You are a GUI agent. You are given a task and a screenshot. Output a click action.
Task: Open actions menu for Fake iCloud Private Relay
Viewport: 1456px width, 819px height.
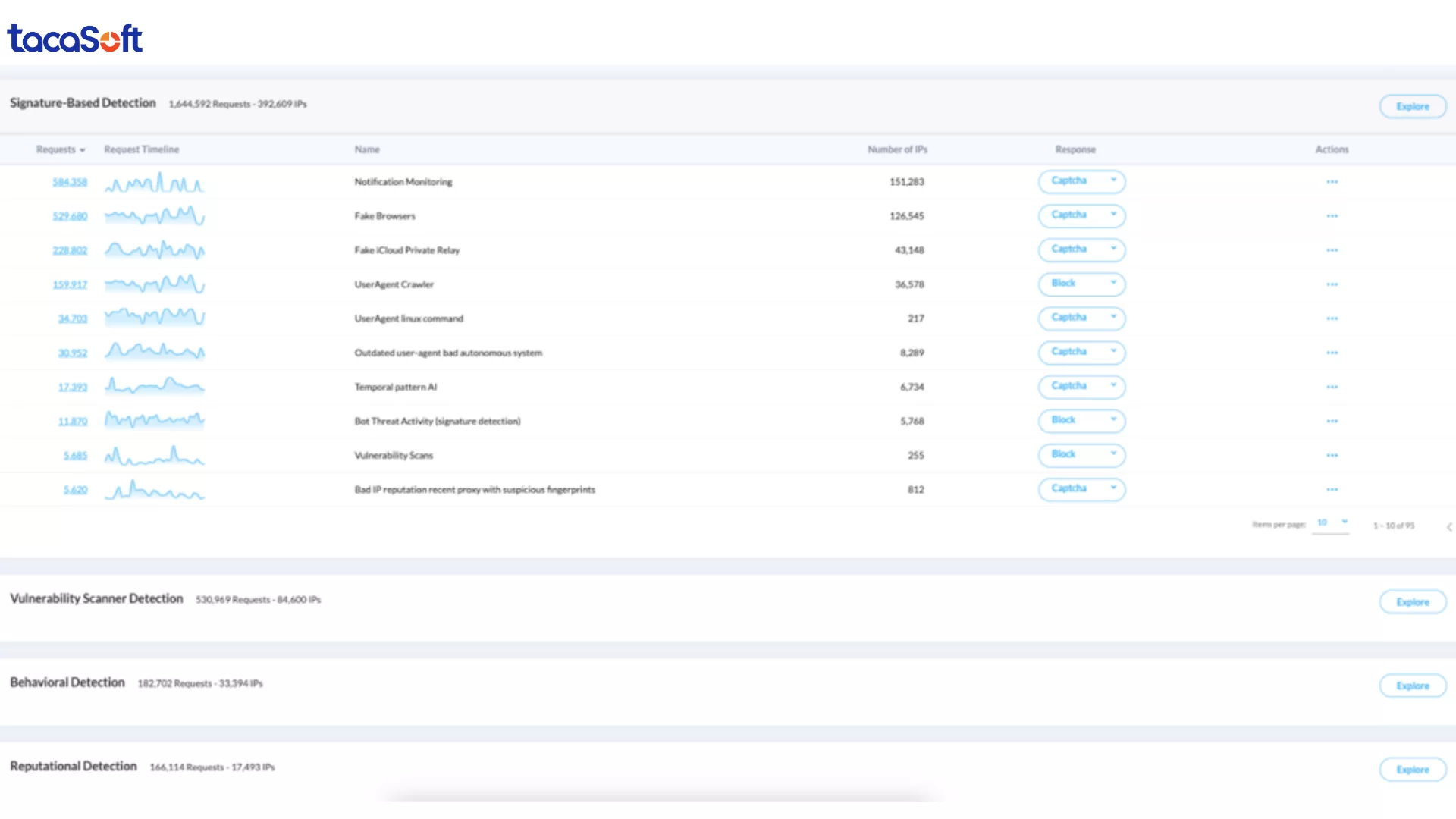1332,250
